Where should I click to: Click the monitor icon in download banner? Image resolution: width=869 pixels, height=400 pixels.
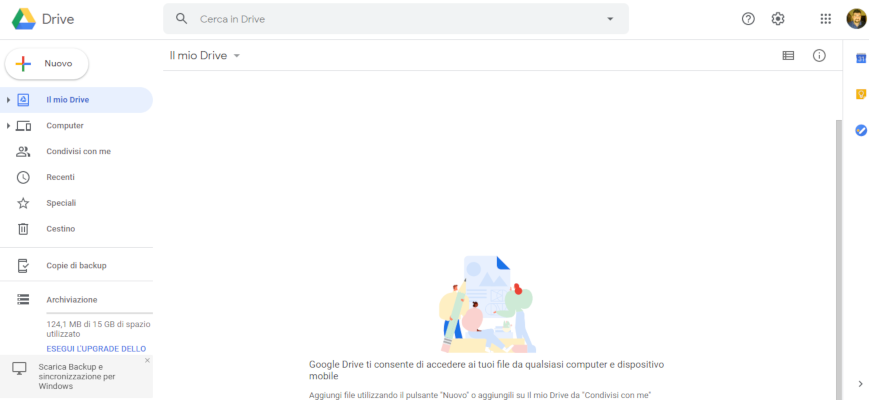point(19,369)
